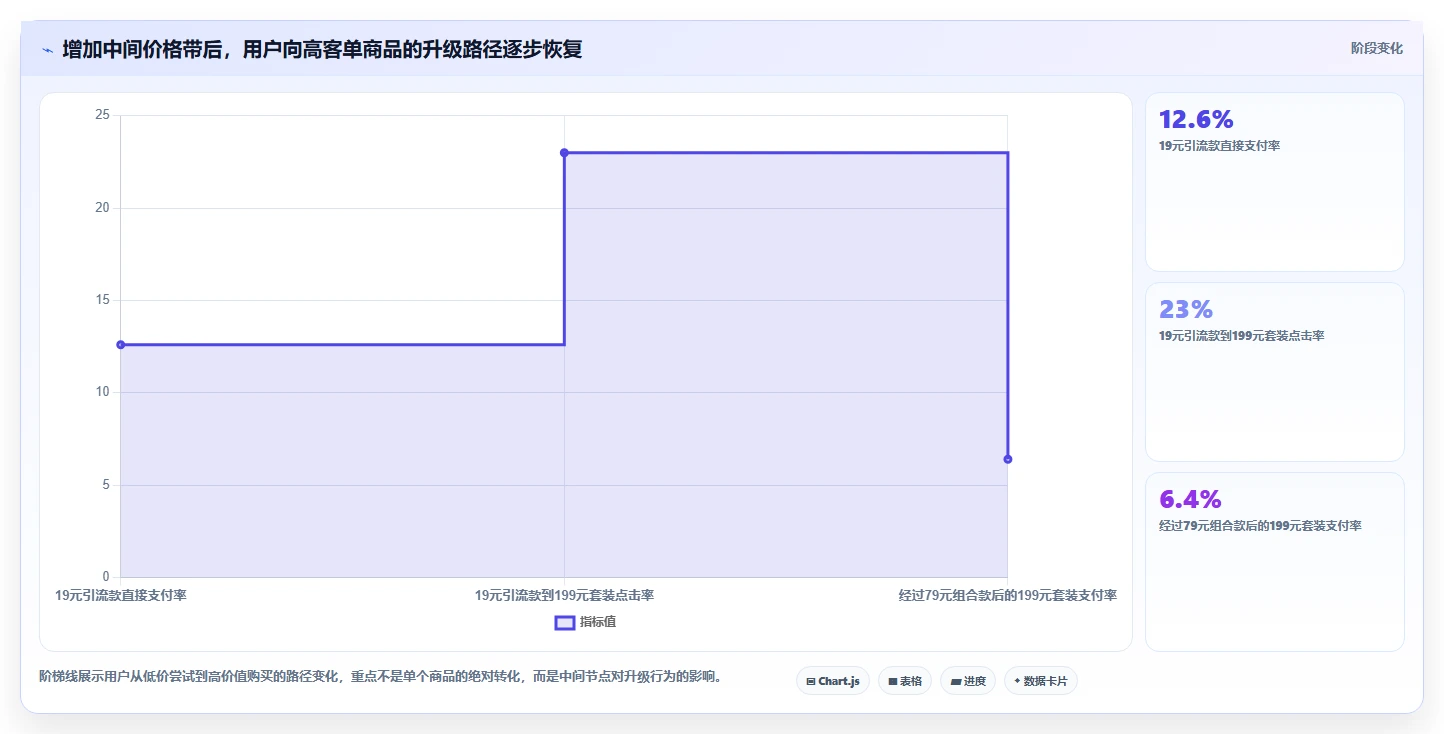Click the chart data point at 23
The image size is (1444, 734).
[x=564, y=153]
